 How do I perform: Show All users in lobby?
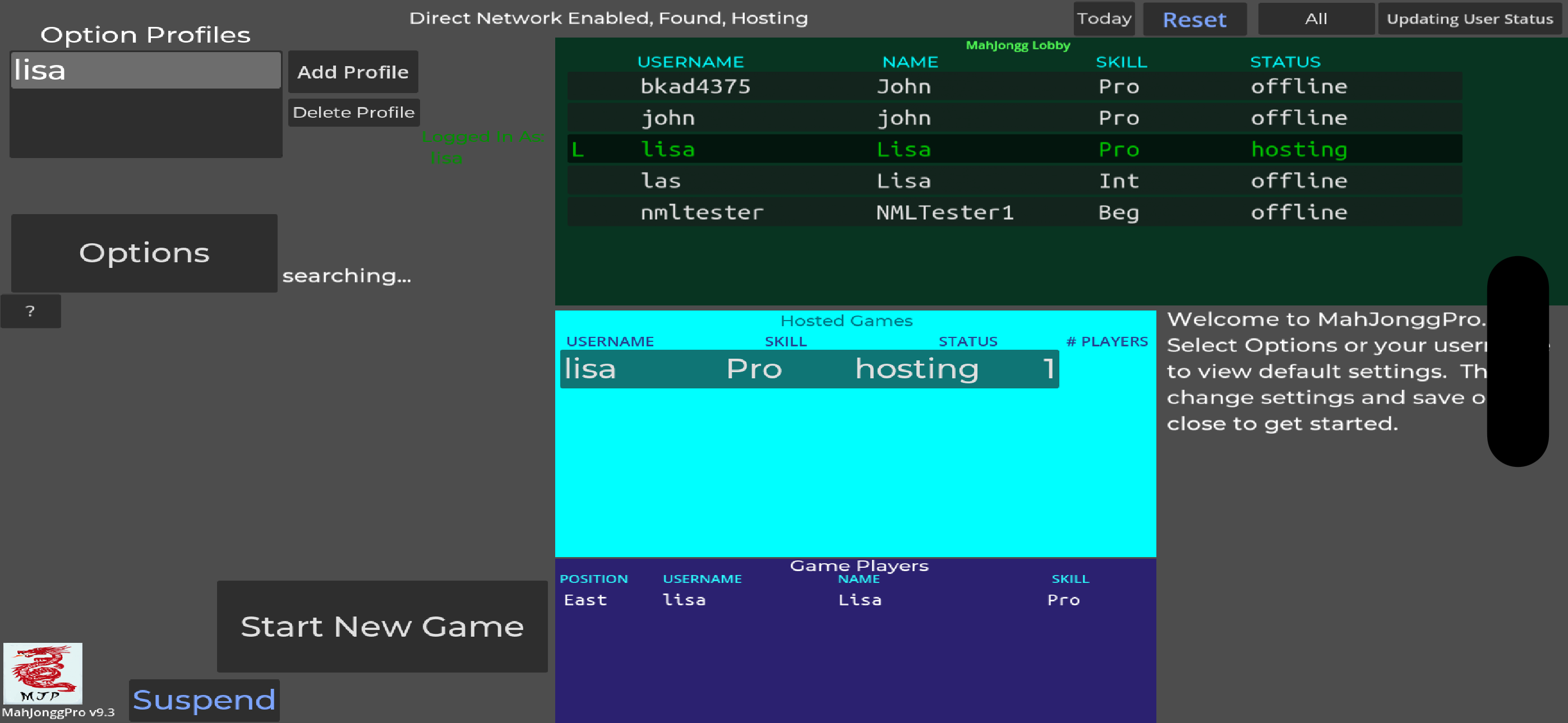(1316, 19)
